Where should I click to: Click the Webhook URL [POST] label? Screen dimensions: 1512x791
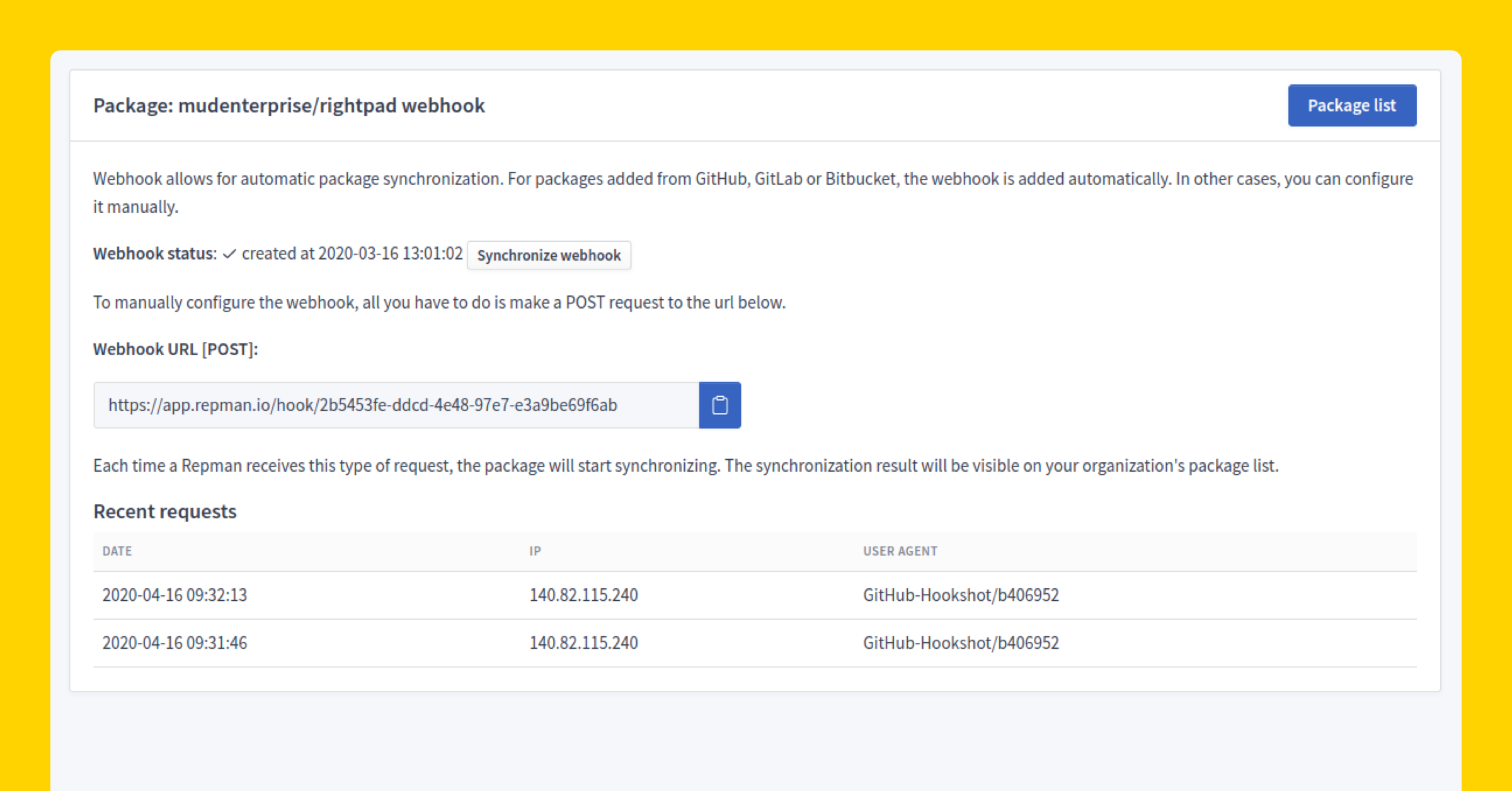(176, 349)
